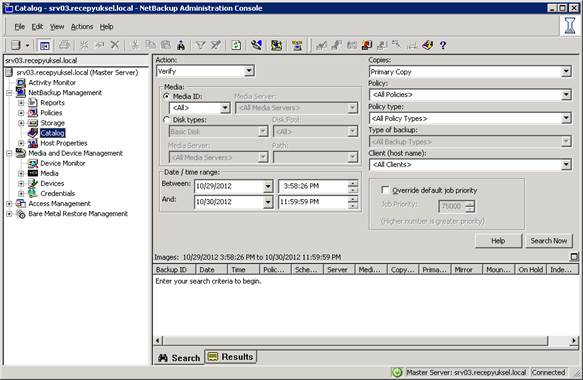Click the copy toolbar icon
Viewport: 583px width, 380px height.
(150, 45)
